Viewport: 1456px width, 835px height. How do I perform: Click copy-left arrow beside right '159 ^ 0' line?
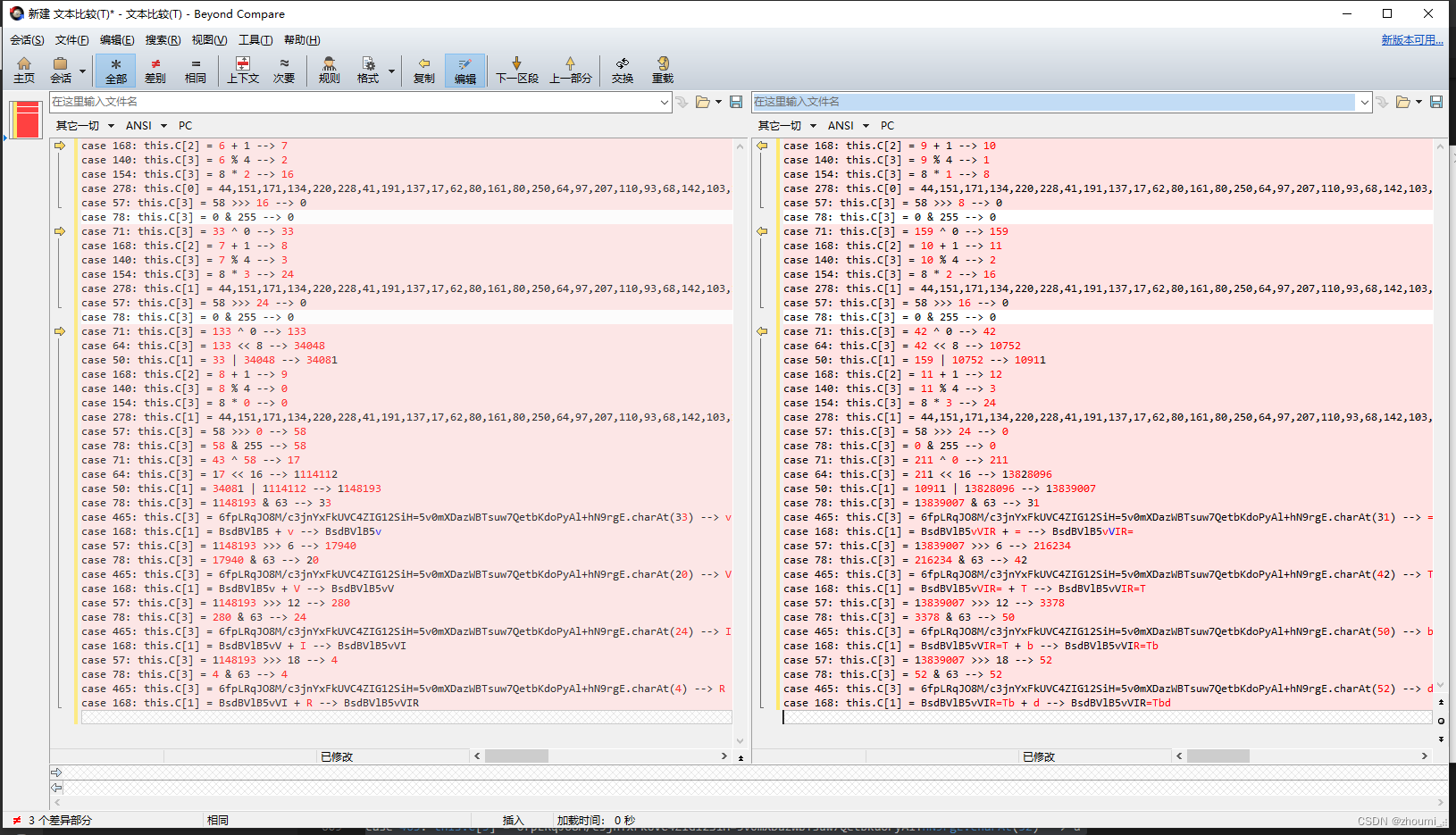(762, 231)
